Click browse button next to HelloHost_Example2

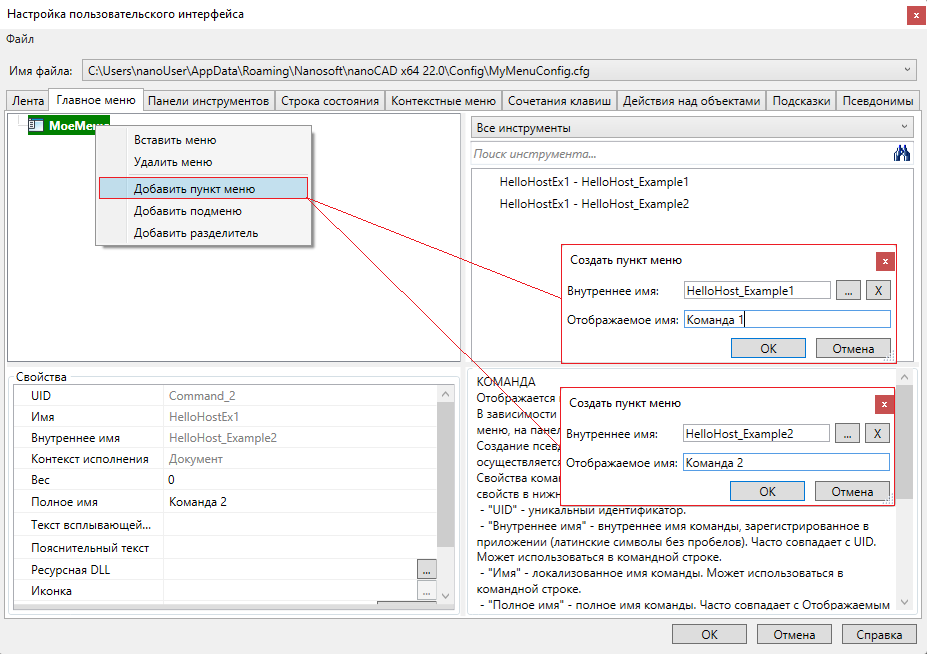tap(848, 433)
